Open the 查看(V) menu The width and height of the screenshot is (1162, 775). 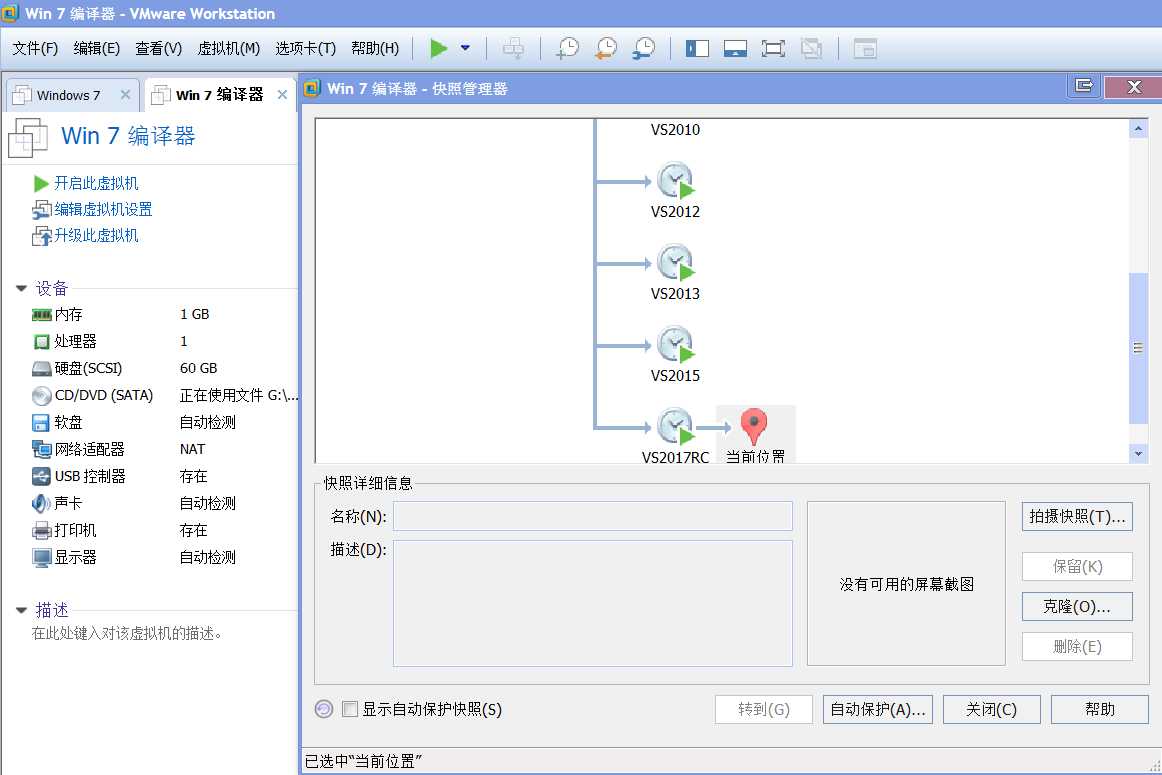click(x=159, y=49)
